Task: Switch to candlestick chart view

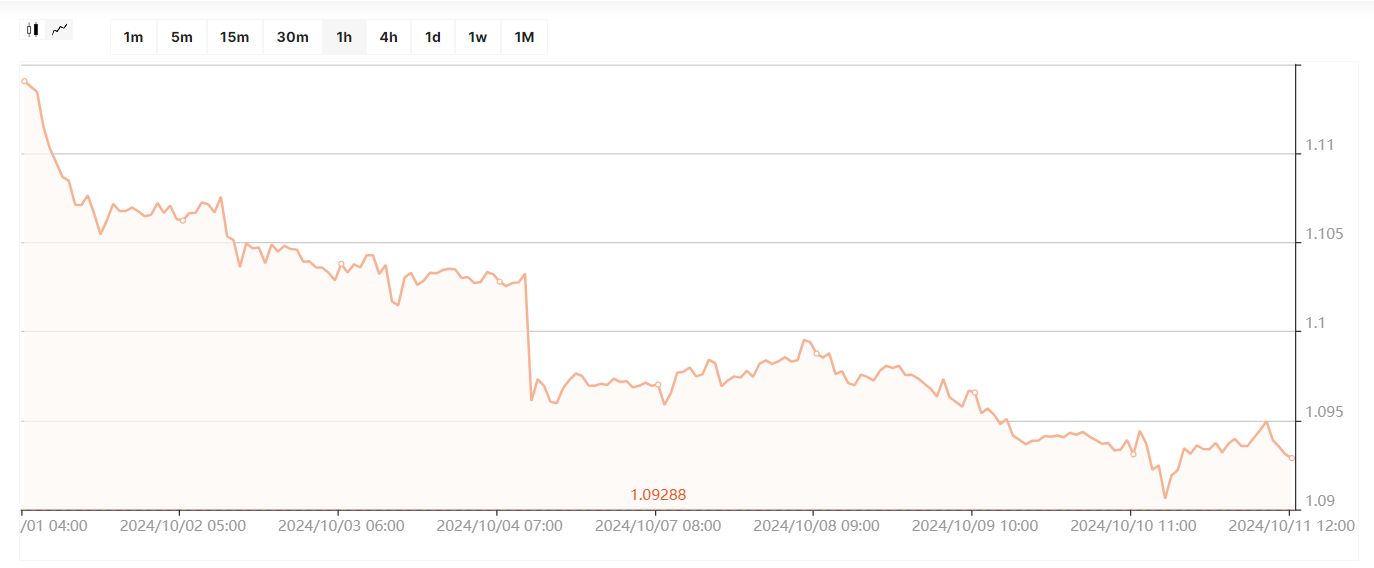Action: pos(33,29)
